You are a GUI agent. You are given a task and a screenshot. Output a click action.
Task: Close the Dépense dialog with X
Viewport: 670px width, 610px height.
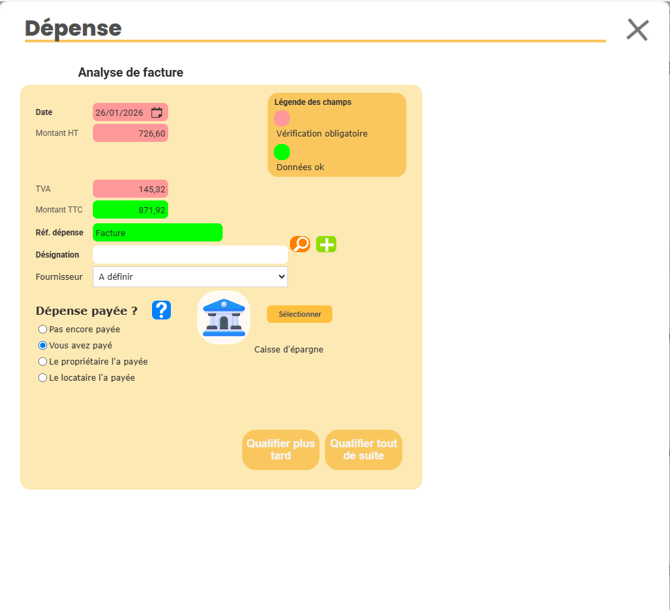tap(637, 30)
